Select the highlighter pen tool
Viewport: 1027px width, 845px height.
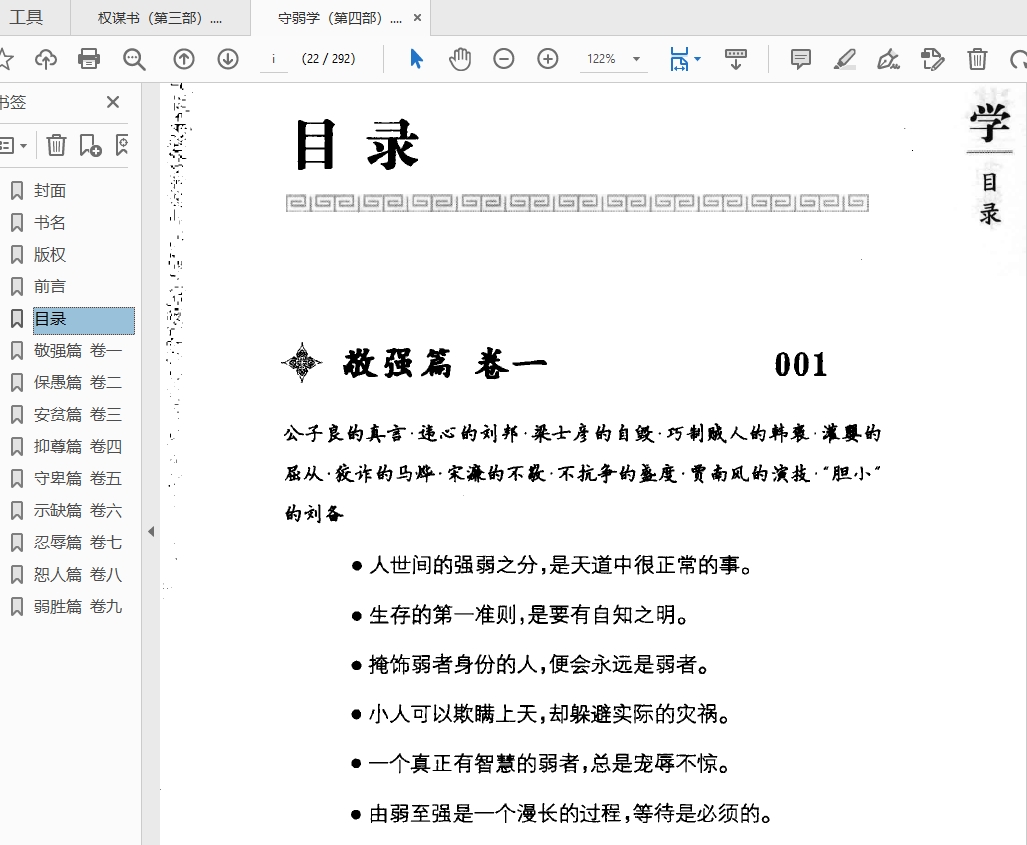click(x=845, y=59)
